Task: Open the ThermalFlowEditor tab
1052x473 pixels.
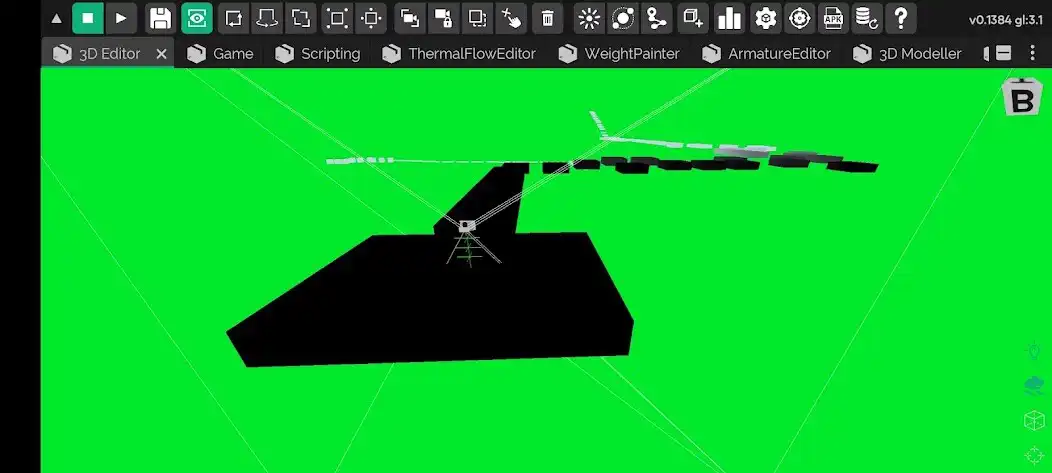Action: 459,54
